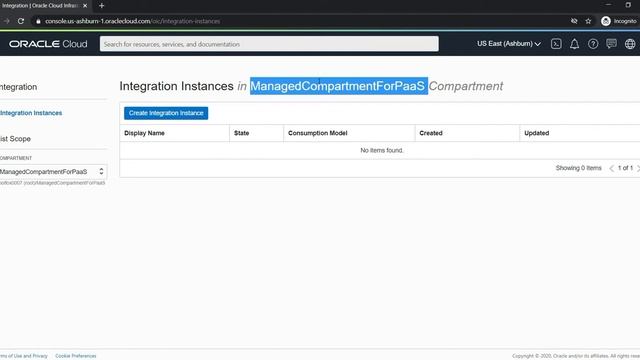Image resolution: width=640 pixels, height=360 pixels.
Task: Open the ManagedCompartmentForPaaS compartment selector
Action: point(53,171)
